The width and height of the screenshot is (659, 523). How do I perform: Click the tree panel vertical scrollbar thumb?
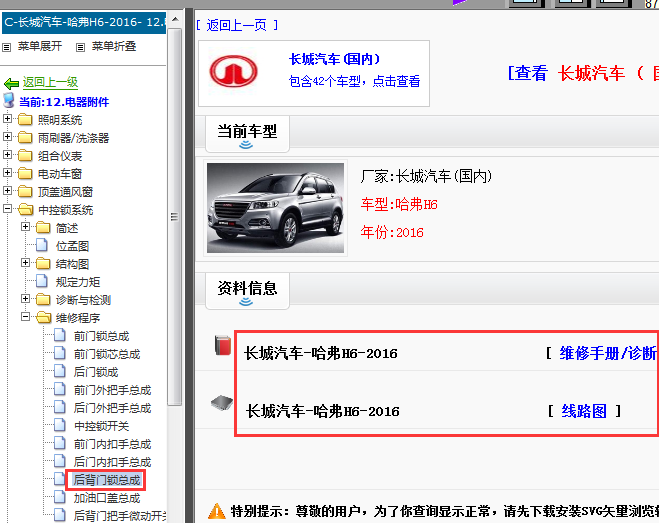[x=174, y=217]
